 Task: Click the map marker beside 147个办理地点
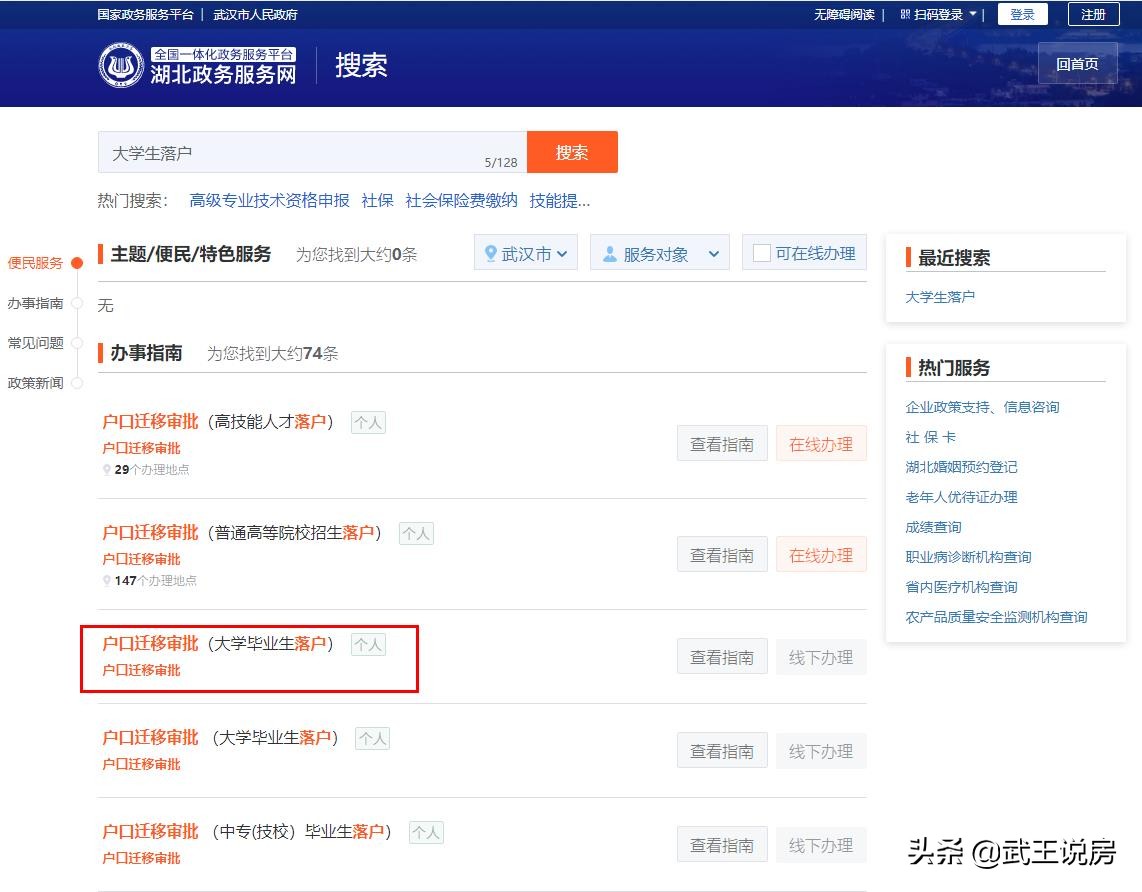106,580
